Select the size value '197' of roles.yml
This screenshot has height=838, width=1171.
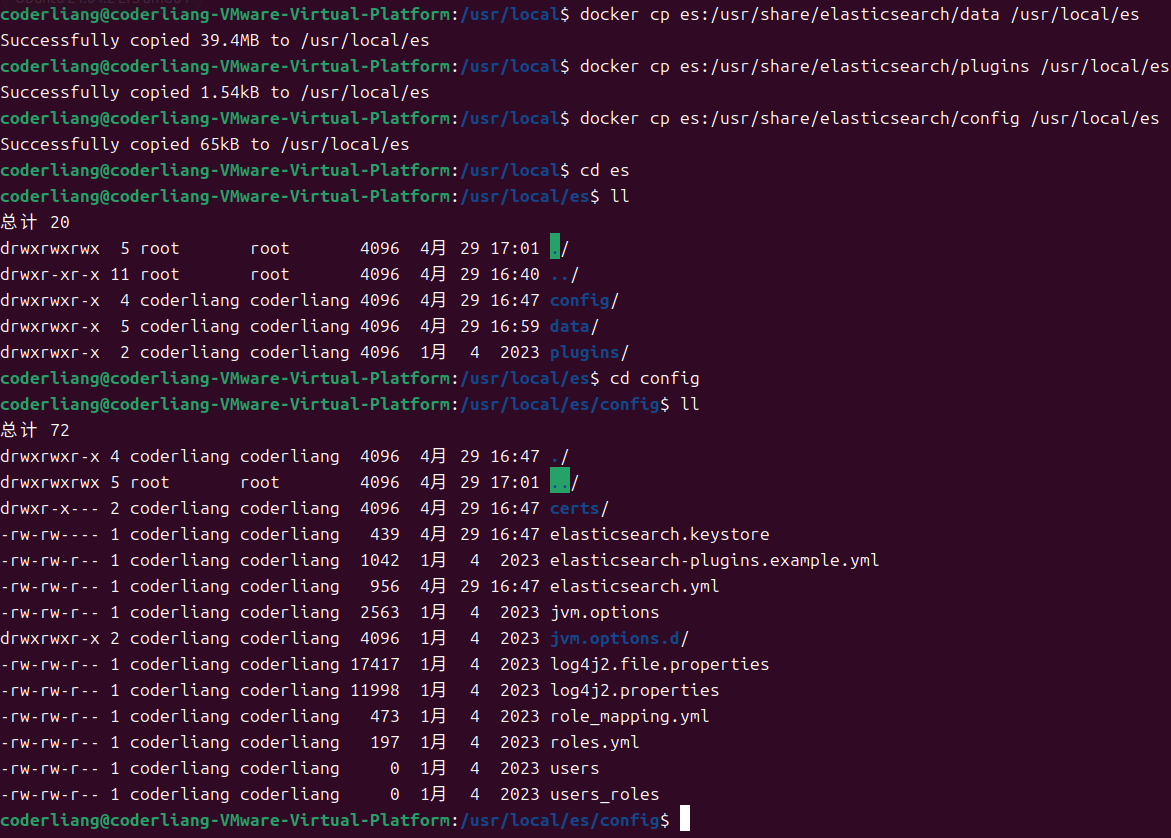tap(385, 743)
